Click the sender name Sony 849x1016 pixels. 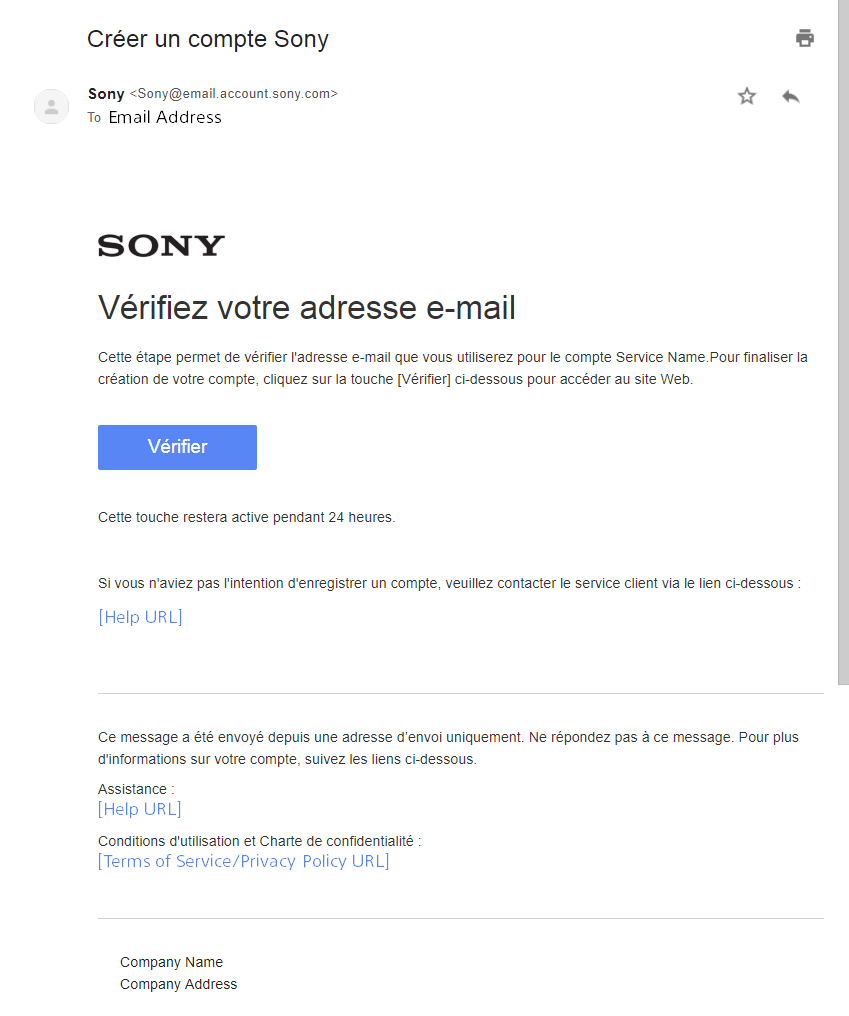coord(106,94)
